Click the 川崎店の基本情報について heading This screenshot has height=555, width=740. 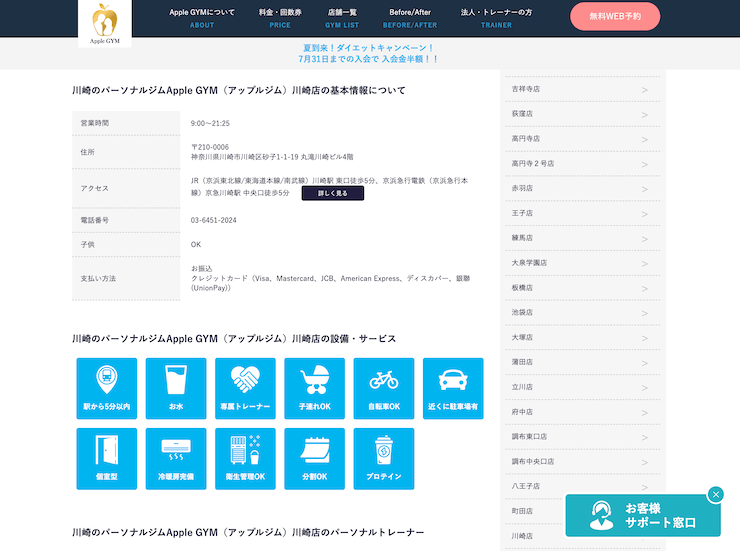[x=239, y=90]
